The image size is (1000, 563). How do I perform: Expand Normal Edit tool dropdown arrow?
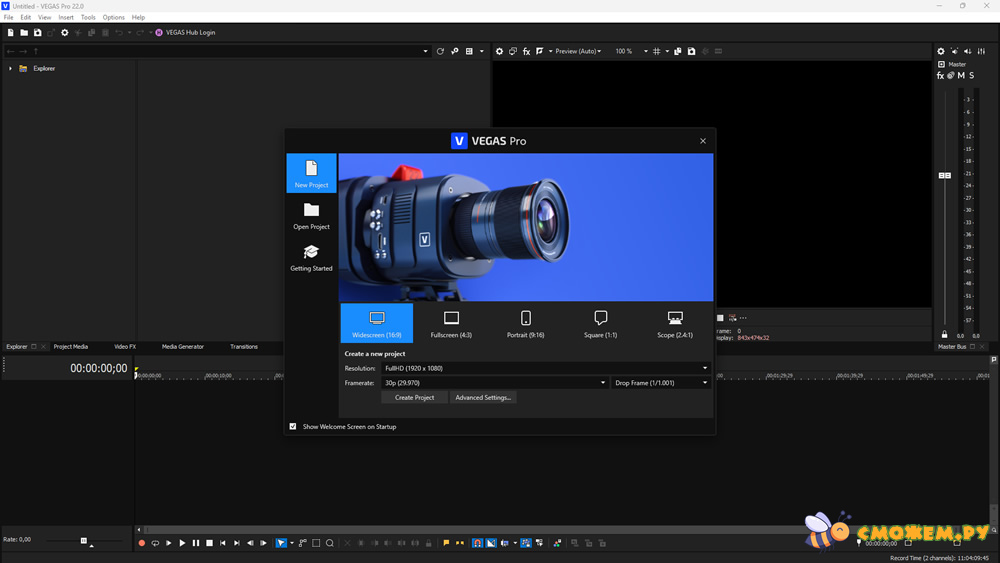point(292,543)
